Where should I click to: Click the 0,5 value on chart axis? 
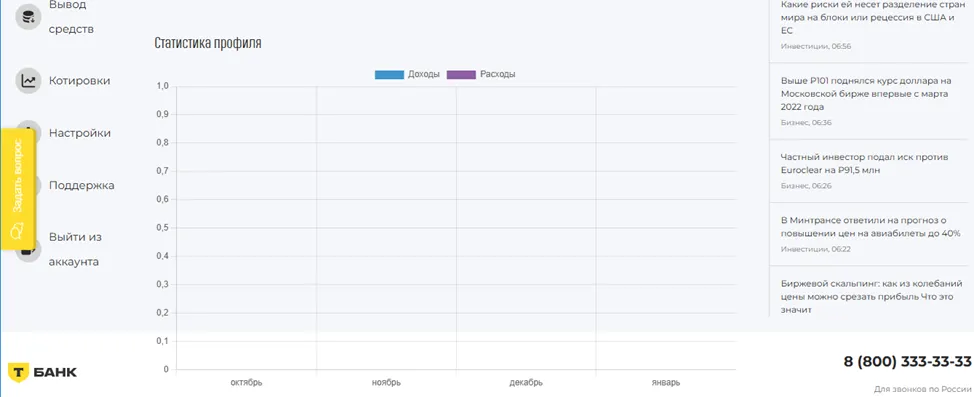(162, 228)
